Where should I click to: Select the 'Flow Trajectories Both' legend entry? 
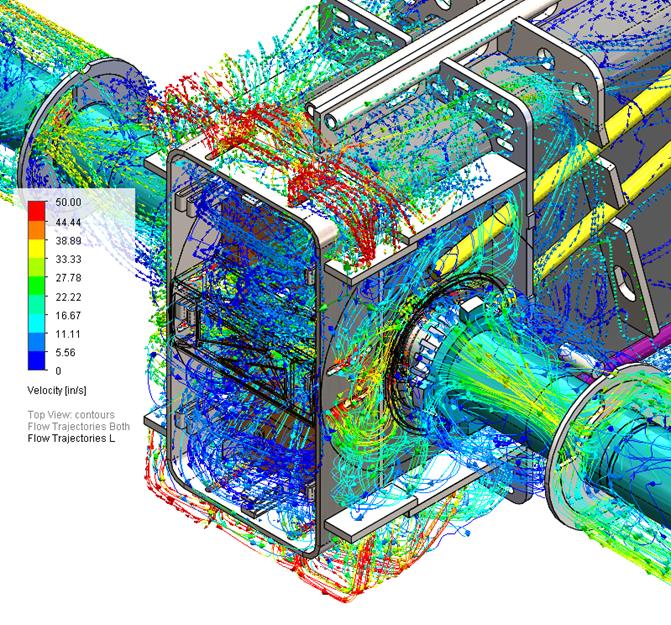point(78,427)
